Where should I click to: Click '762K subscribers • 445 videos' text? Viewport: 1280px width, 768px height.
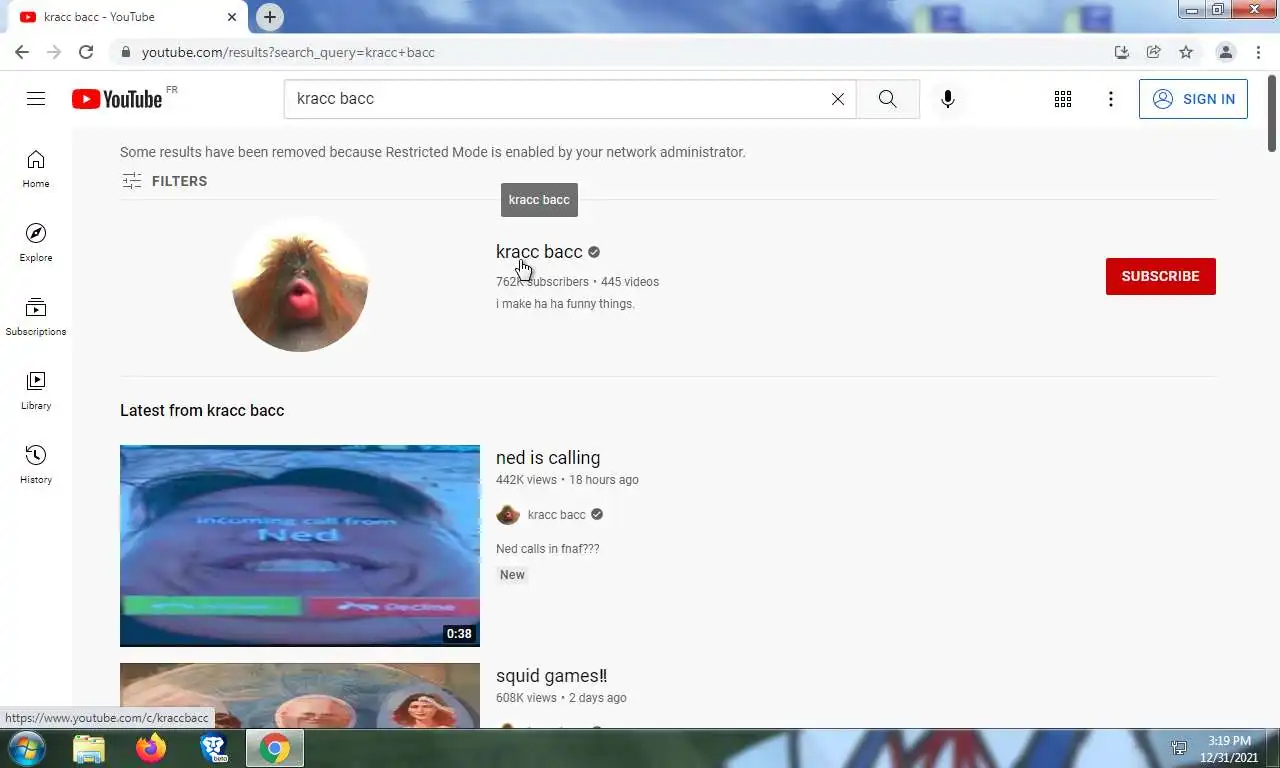coord(577,282)
